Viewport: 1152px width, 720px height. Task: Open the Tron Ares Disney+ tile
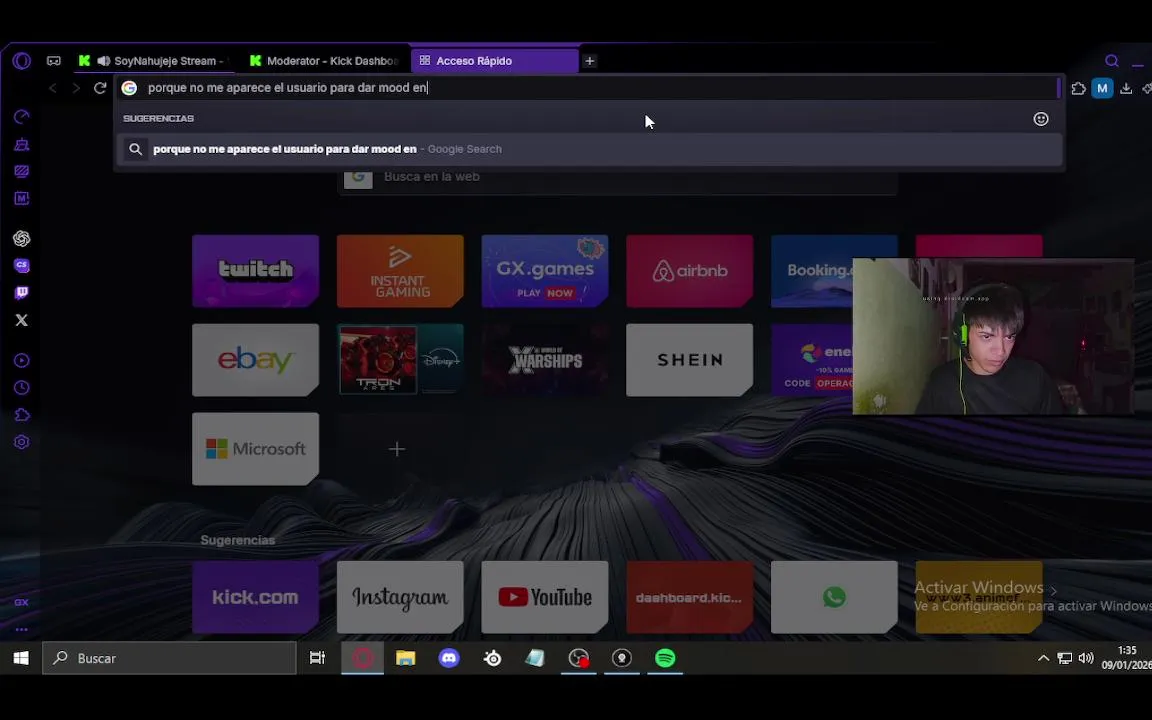[x=400, y=360]
